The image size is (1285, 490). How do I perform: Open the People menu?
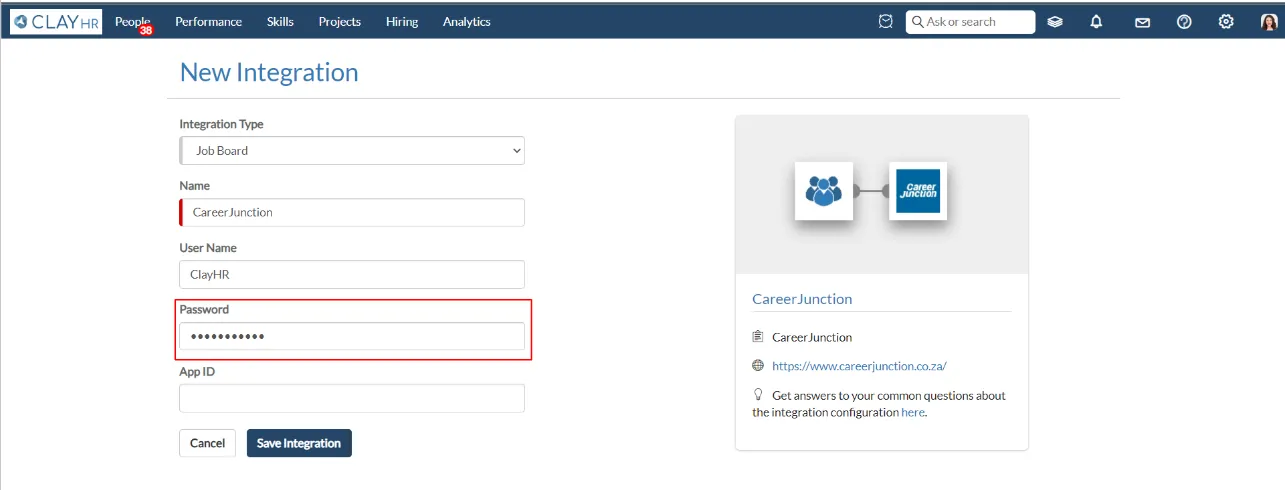pyautogui.click(x=132, y=21)
